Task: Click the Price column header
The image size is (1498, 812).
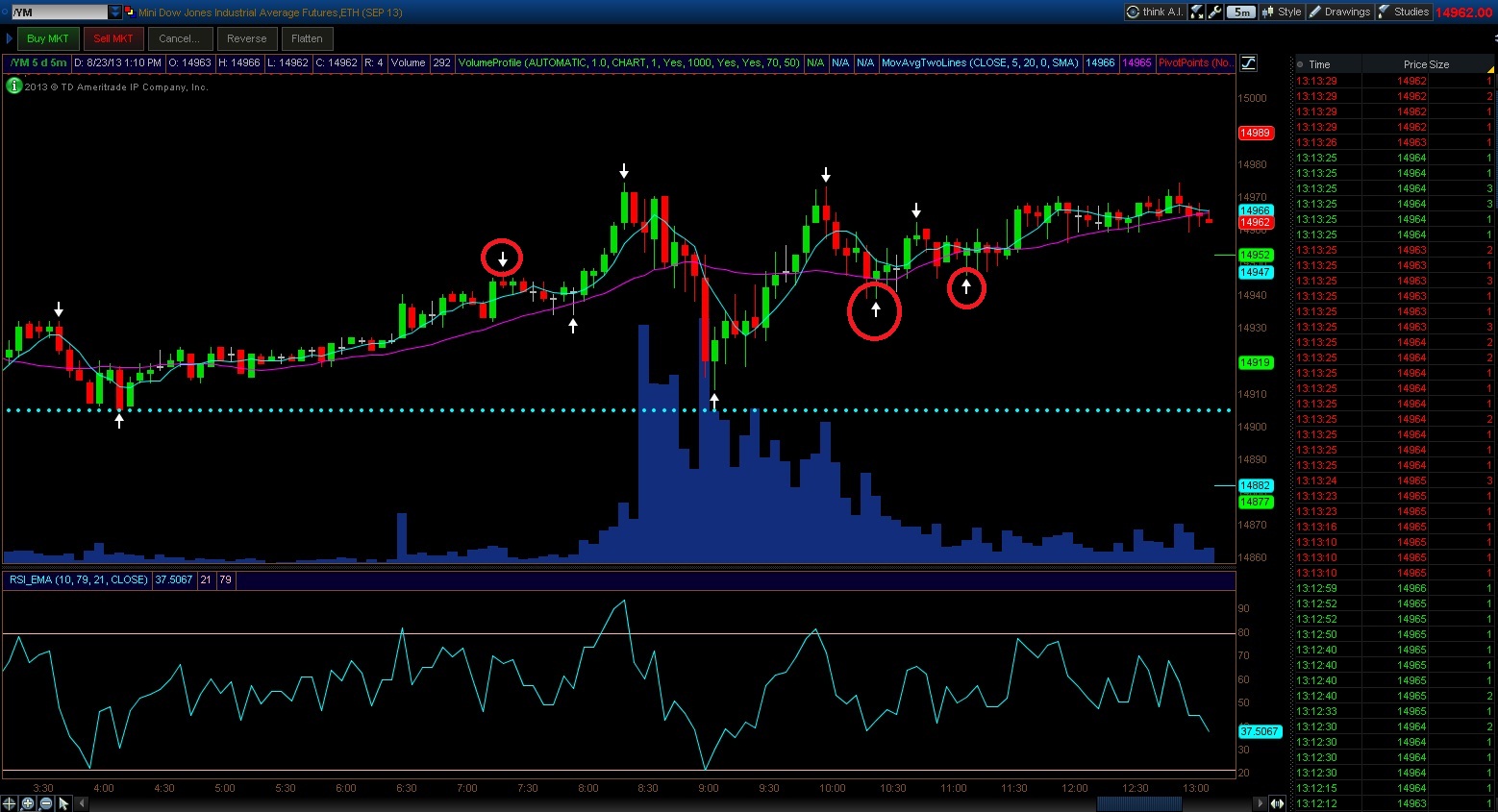Action: [x=1415, y=64]
